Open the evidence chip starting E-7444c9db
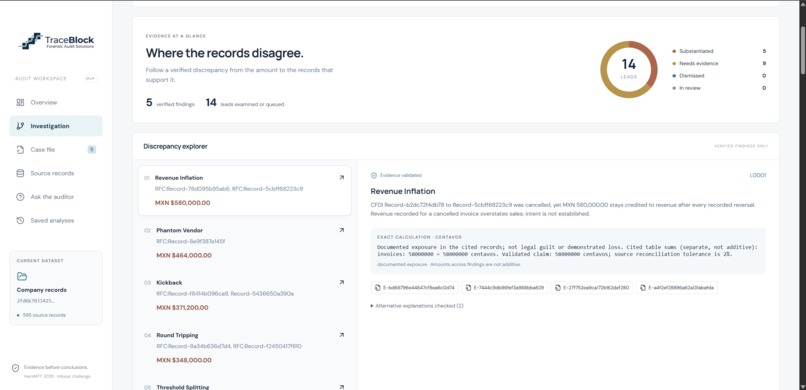806x390 pixels. (x=504, y=287)
